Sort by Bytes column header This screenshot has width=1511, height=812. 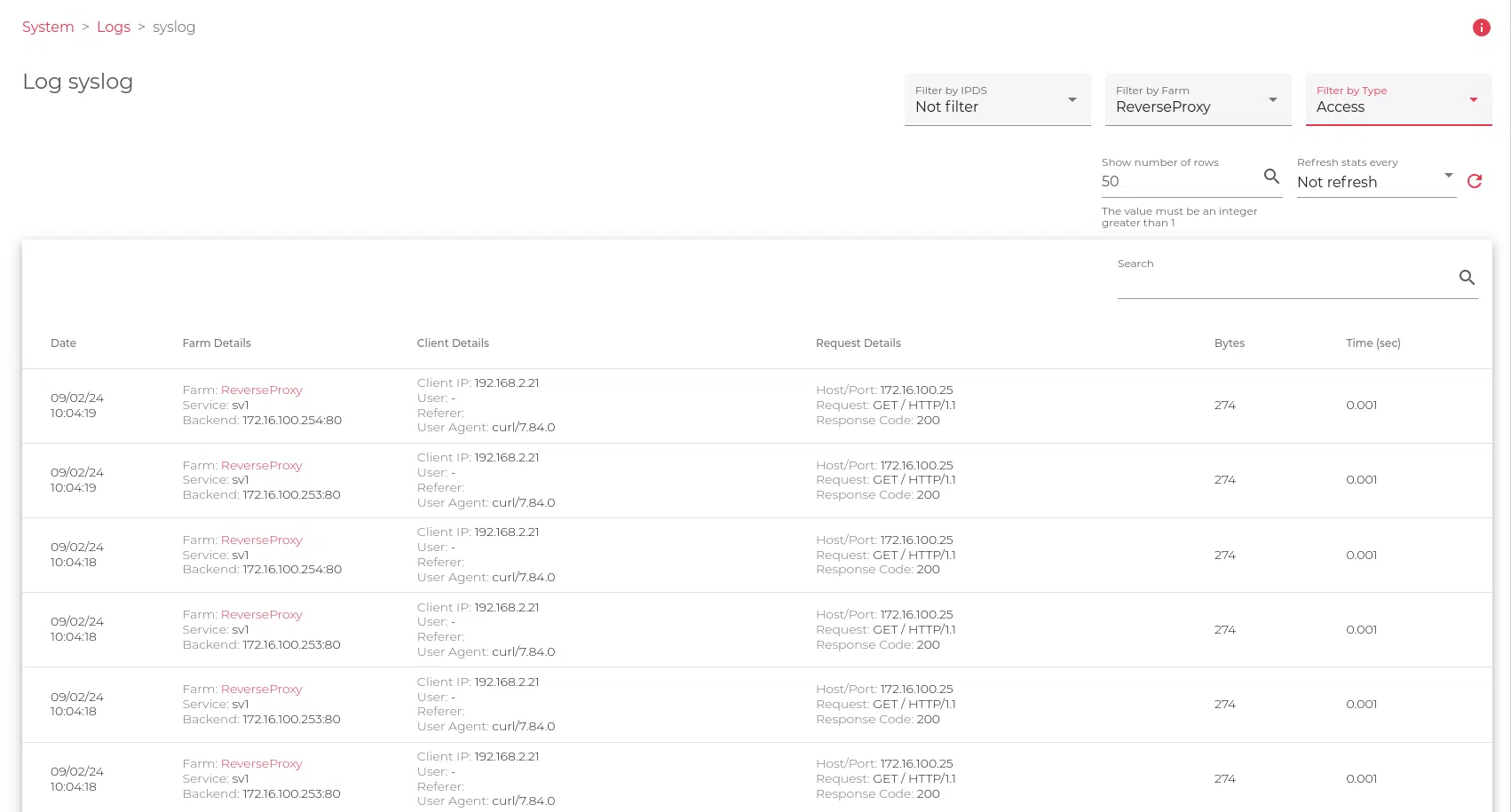pyautogui.click(x=1229, y=343)
